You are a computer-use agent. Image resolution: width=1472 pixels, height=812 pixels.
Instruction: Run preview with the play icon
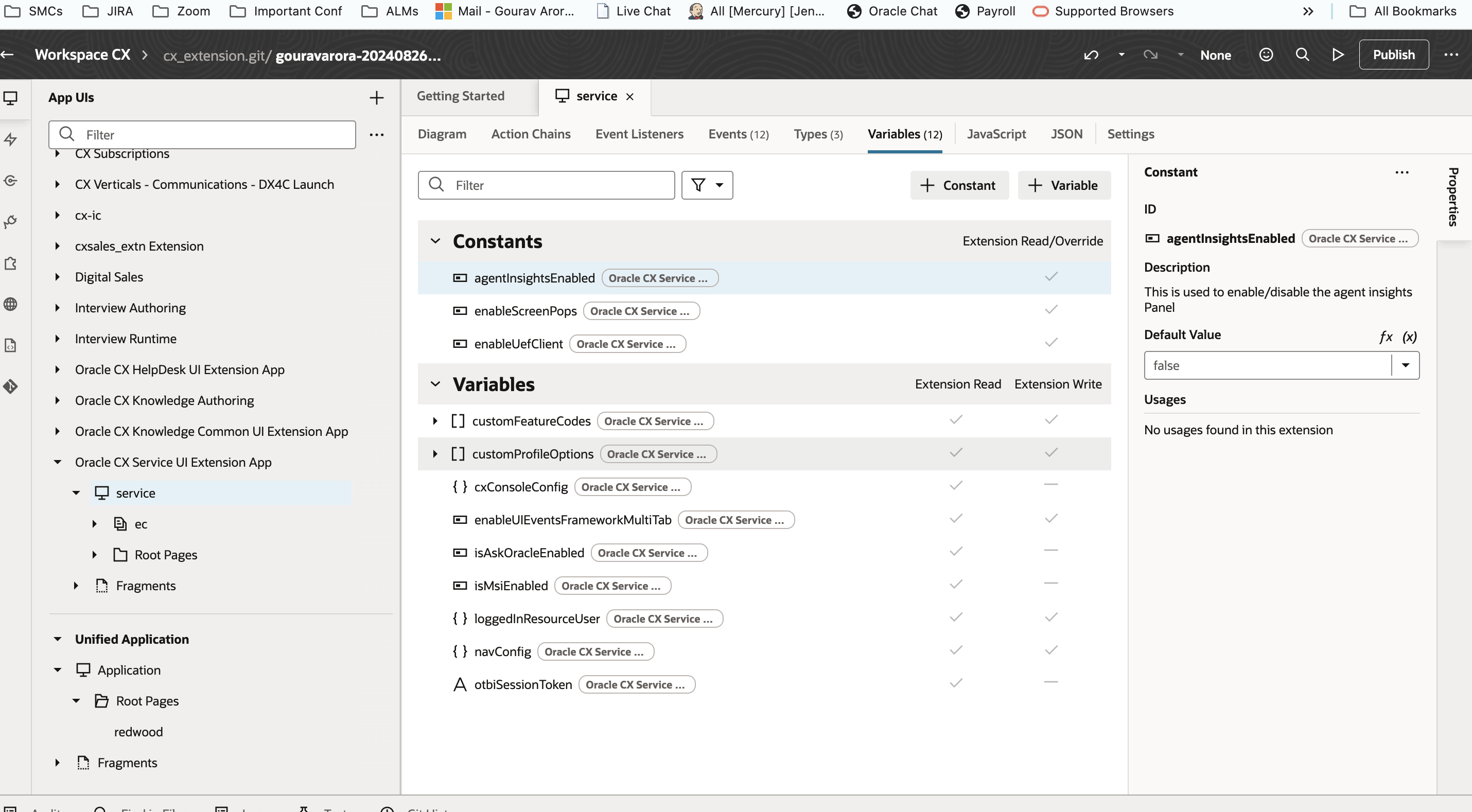coord(1338,55)
